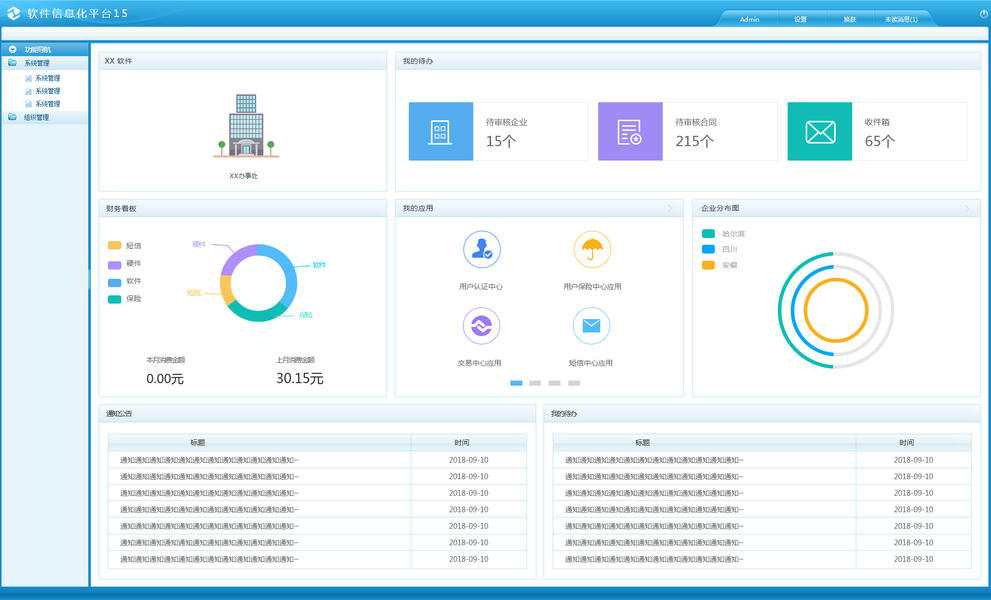Open the purple 待审核合同 contract icon tile
The height and width of the screenshot is (600, 991).
[630, 132]
